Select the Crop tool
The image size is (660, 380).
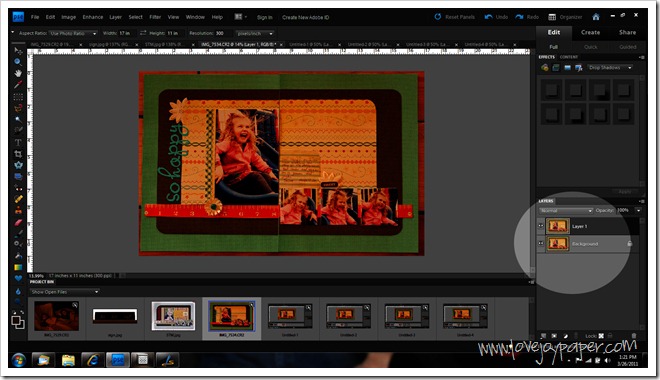(x=18, y=154)
